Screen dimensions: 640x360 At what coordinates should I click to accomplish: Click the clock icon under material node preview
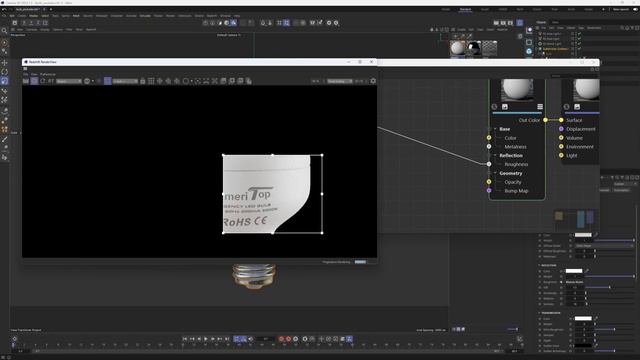[494, 107]
